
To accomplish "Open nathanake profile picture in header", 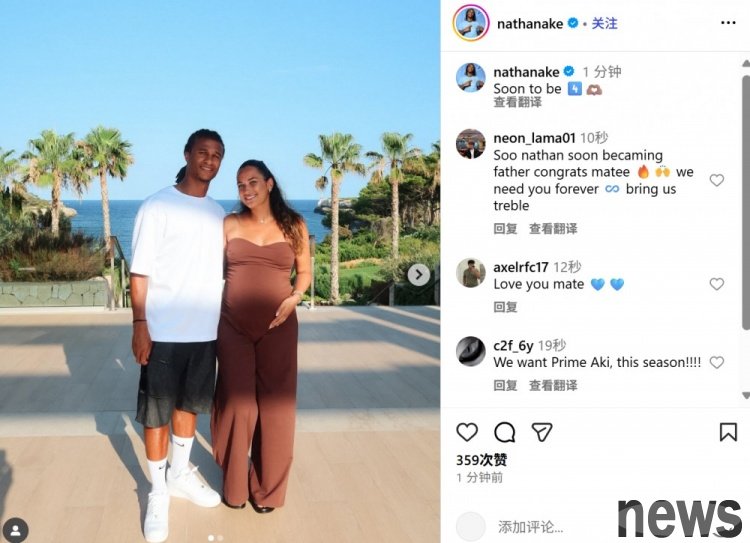I will click(x=471, y=23).
